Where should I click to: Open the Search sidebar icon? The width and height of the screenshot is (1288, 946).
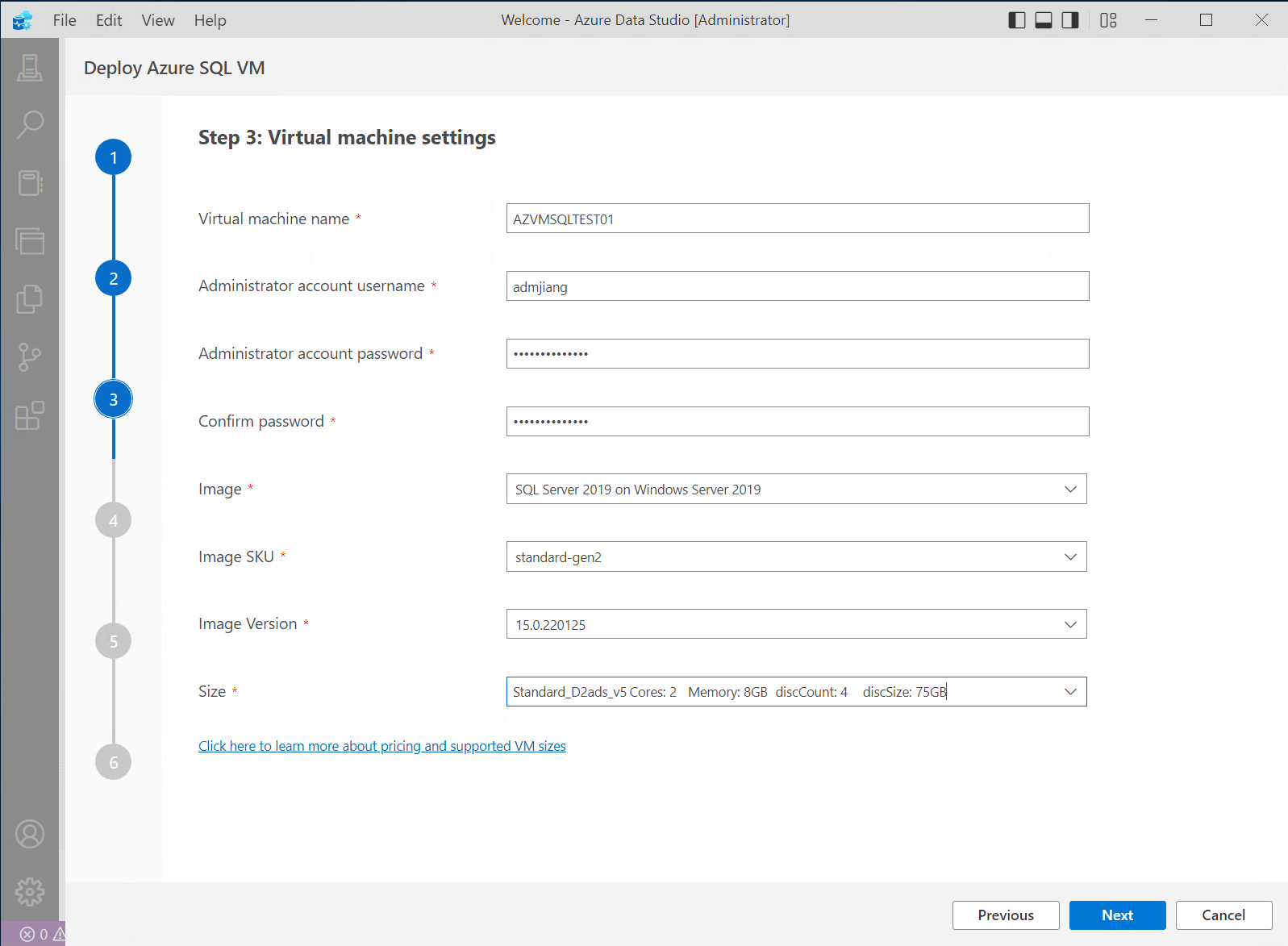(x=30, y=125)
